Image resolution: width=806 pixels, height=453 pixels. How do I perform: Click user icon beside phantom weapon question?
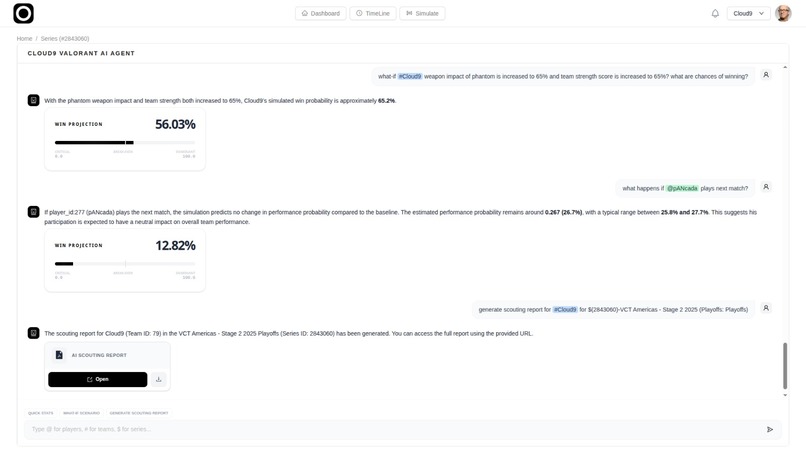(x=766, y=75)
